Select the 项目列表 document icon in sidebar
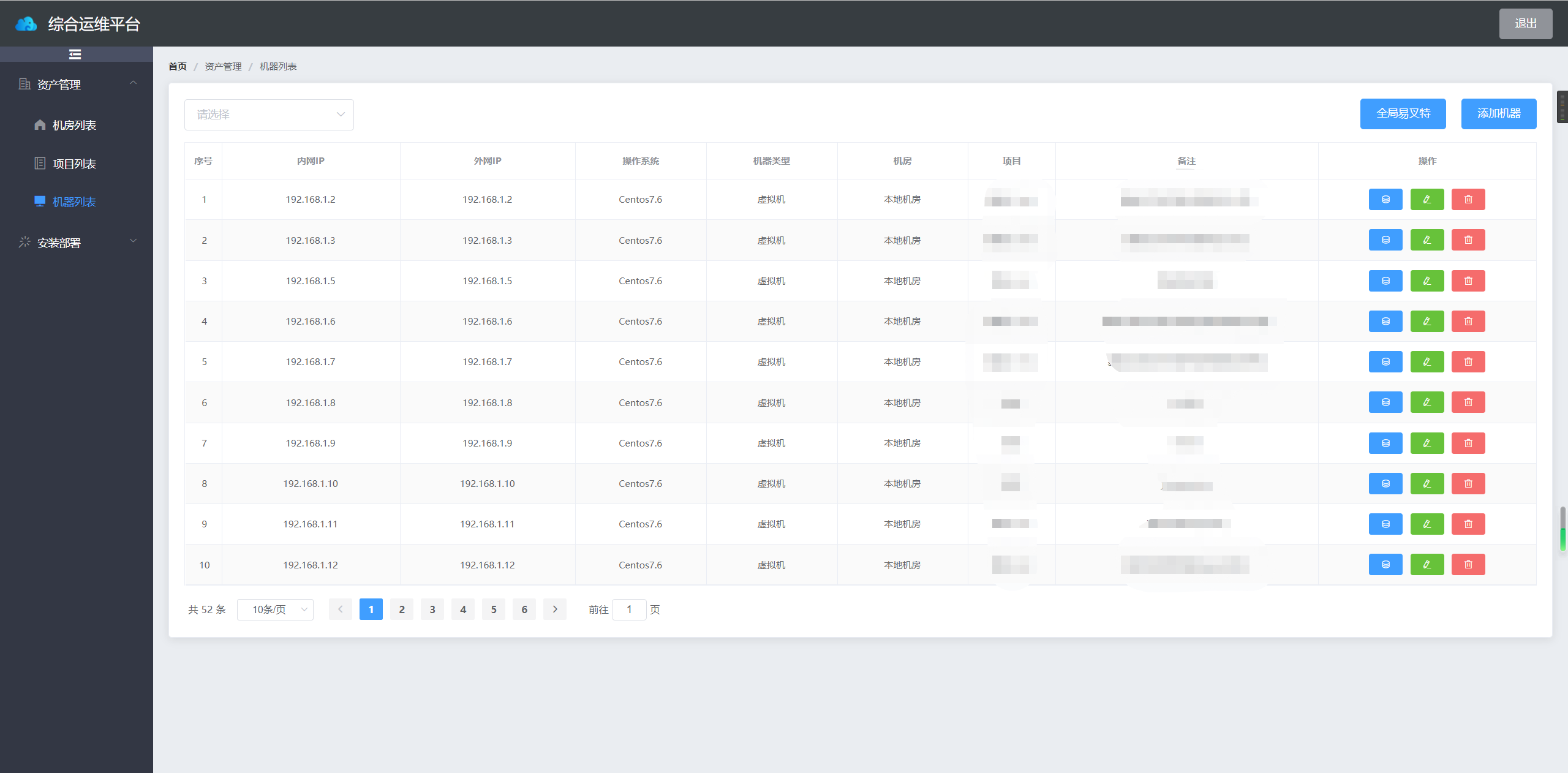This screenshot has height=773, width=1568. click(x=40, y=163)
